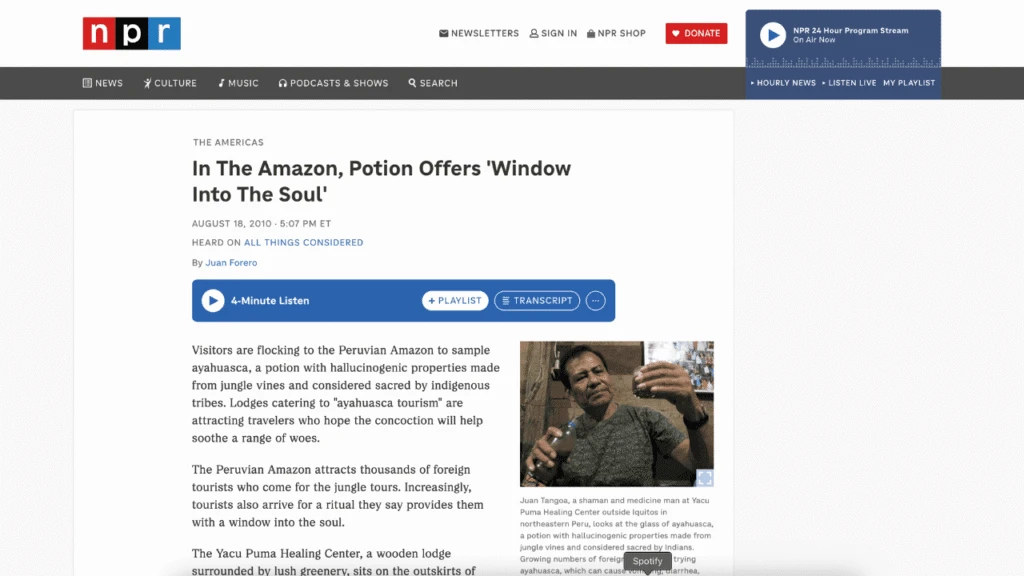Click the Search magnifier icon

pyautogui.click(x=412, y=83)
